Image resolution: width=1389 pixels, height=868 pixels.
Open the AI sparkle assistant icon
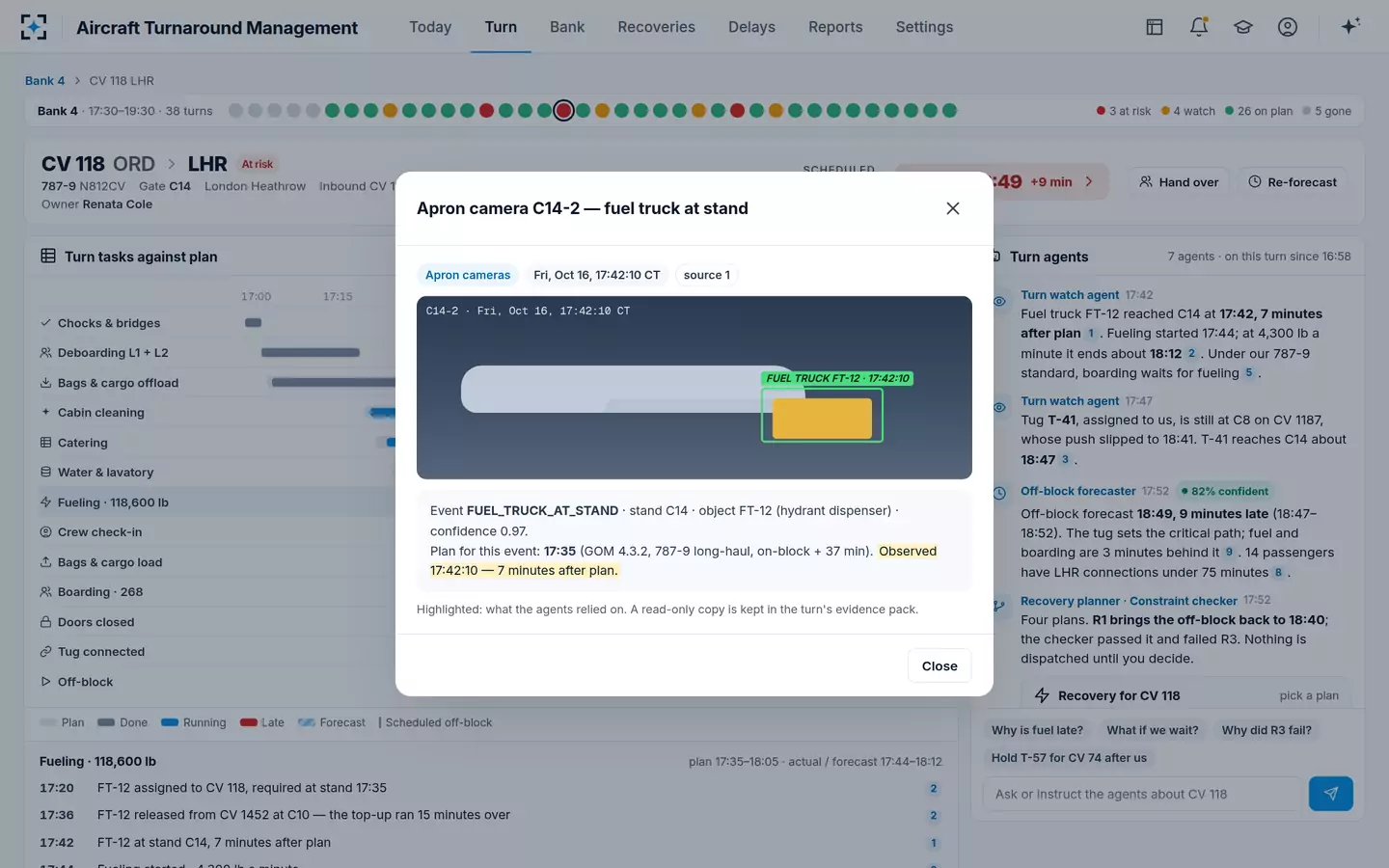coord(1350,26)
